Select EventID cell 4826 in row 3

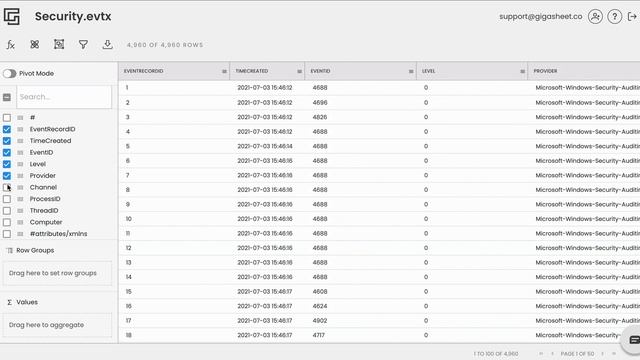(320, 117)
